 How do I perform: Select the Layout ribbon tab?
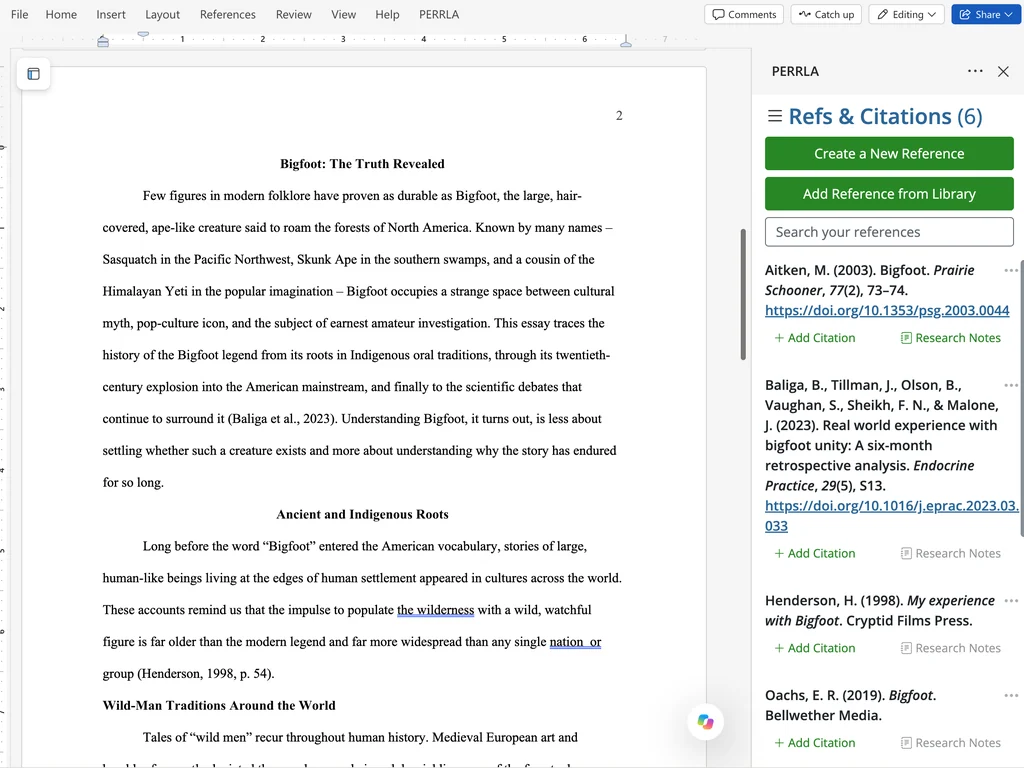click(162, 14)
